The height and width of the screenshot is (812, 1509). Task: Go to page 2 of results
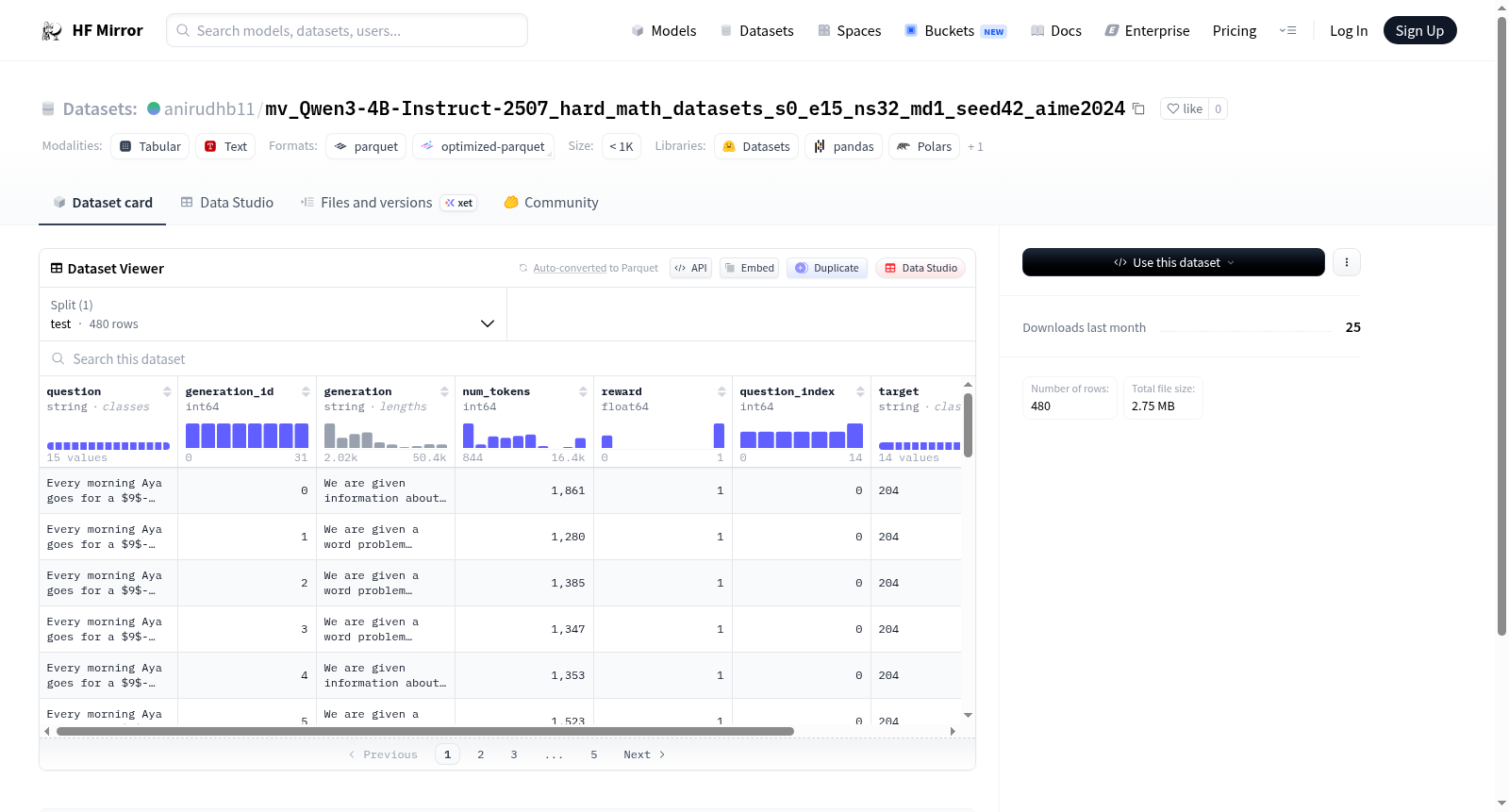coord(481,754)
